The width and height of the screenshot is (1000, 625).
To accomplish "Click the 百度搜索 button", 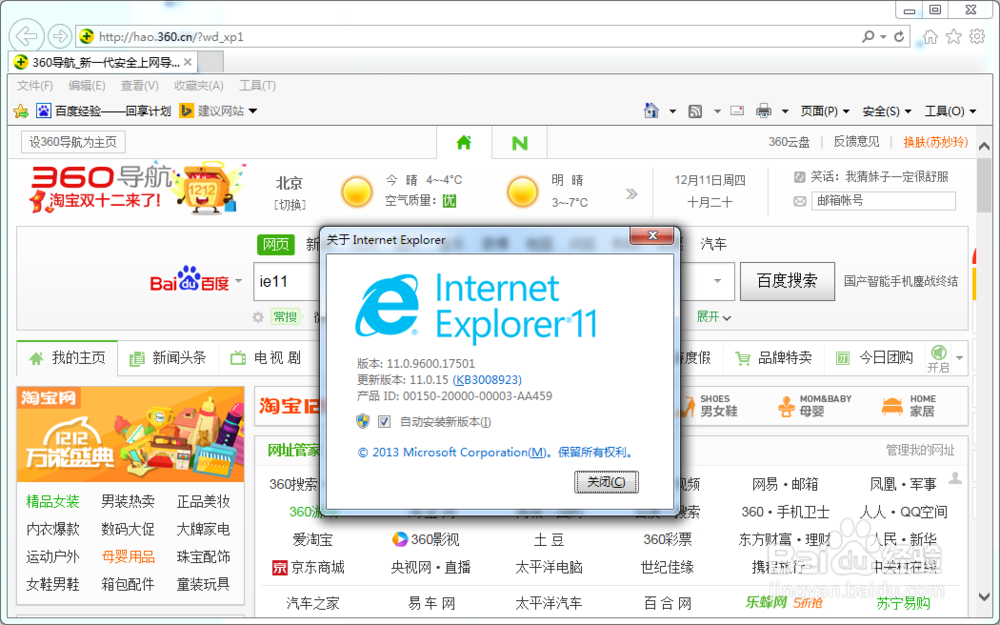I will point(787,281).
